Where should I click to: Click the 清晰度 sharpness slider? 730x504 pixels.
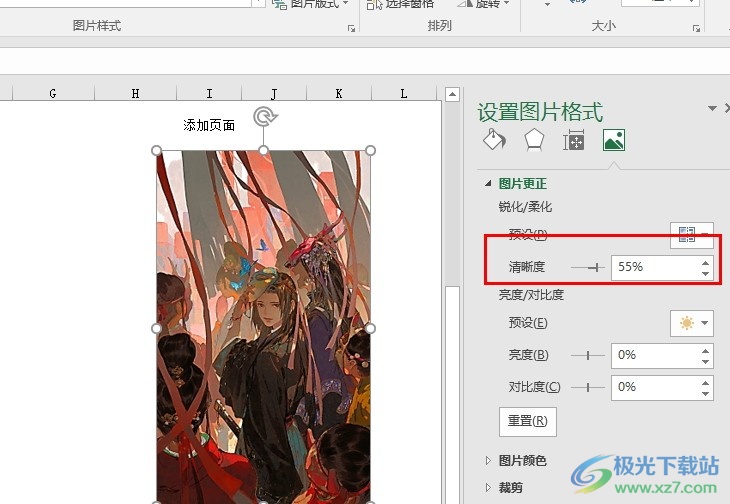point(588,267)
